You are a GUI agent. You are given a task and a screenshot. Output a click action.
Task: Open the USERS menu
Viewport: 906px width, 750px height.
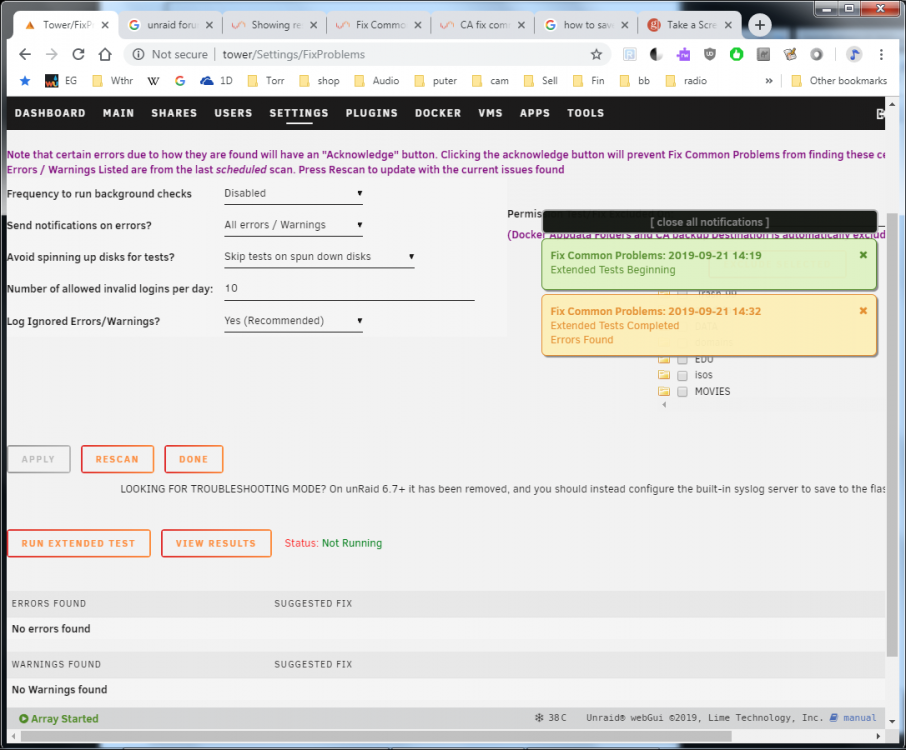pyautogui.click(x=233, y=113)
